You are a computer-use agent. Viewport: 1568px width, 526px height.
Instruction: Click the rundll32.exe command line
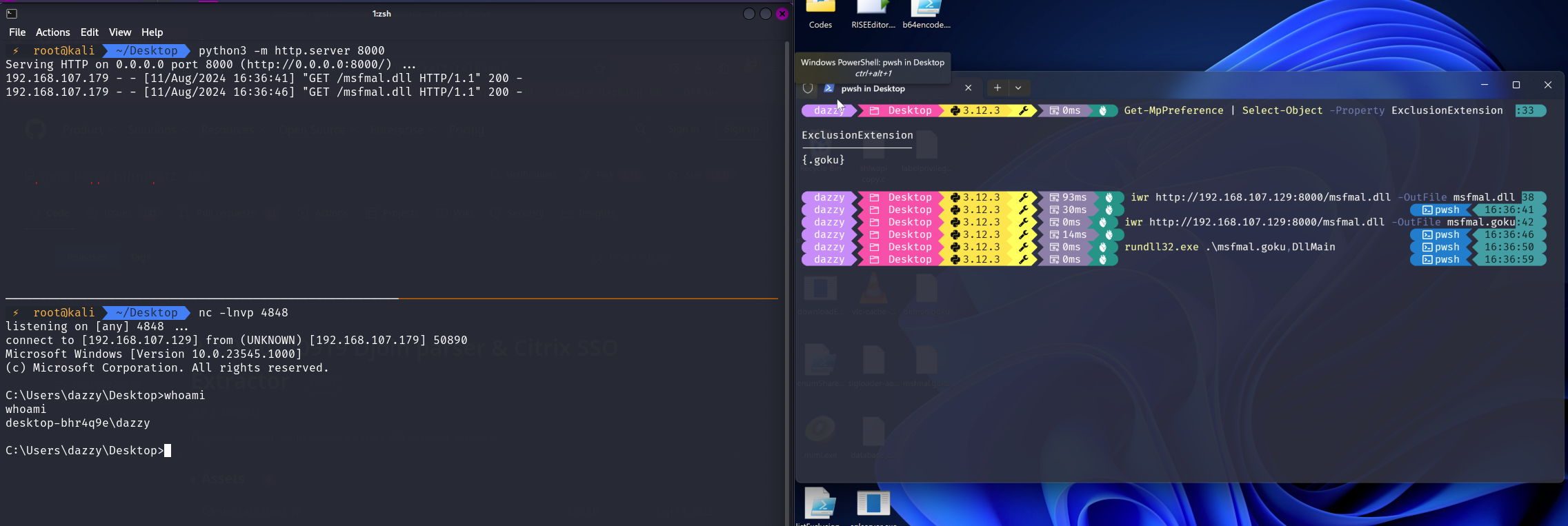click(x=1230, y=247)
